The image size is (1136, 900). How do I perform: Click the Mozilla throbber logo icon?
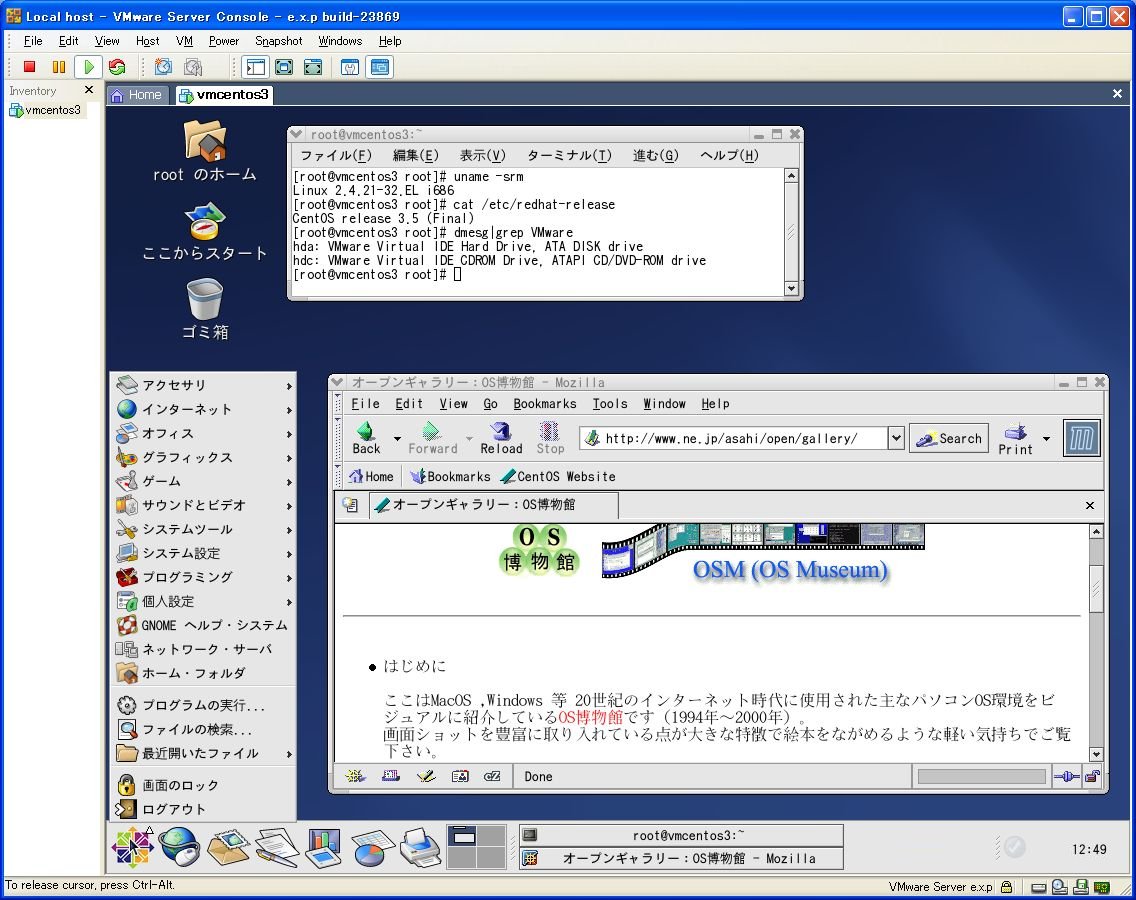[x=1082, y=438]
